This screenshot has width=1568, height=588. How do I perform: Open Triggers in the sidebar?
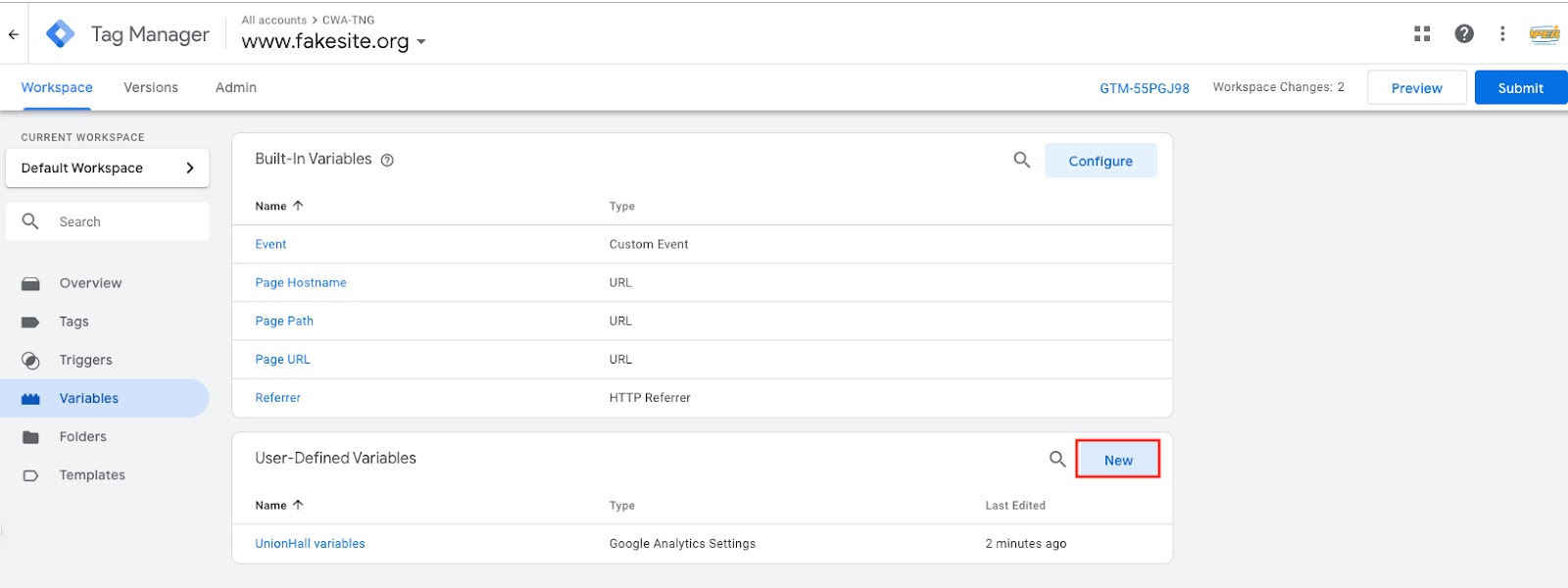coord(85,360)
